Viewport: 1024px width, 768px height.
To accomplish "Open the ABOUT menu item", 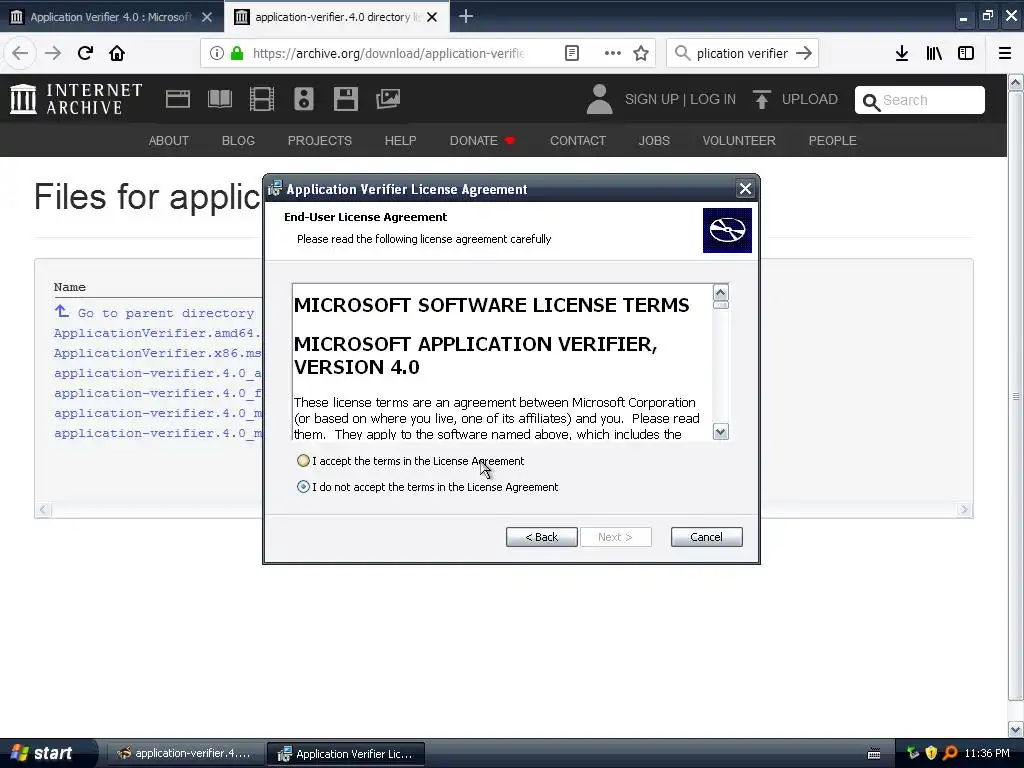I will tap(168, 140).
